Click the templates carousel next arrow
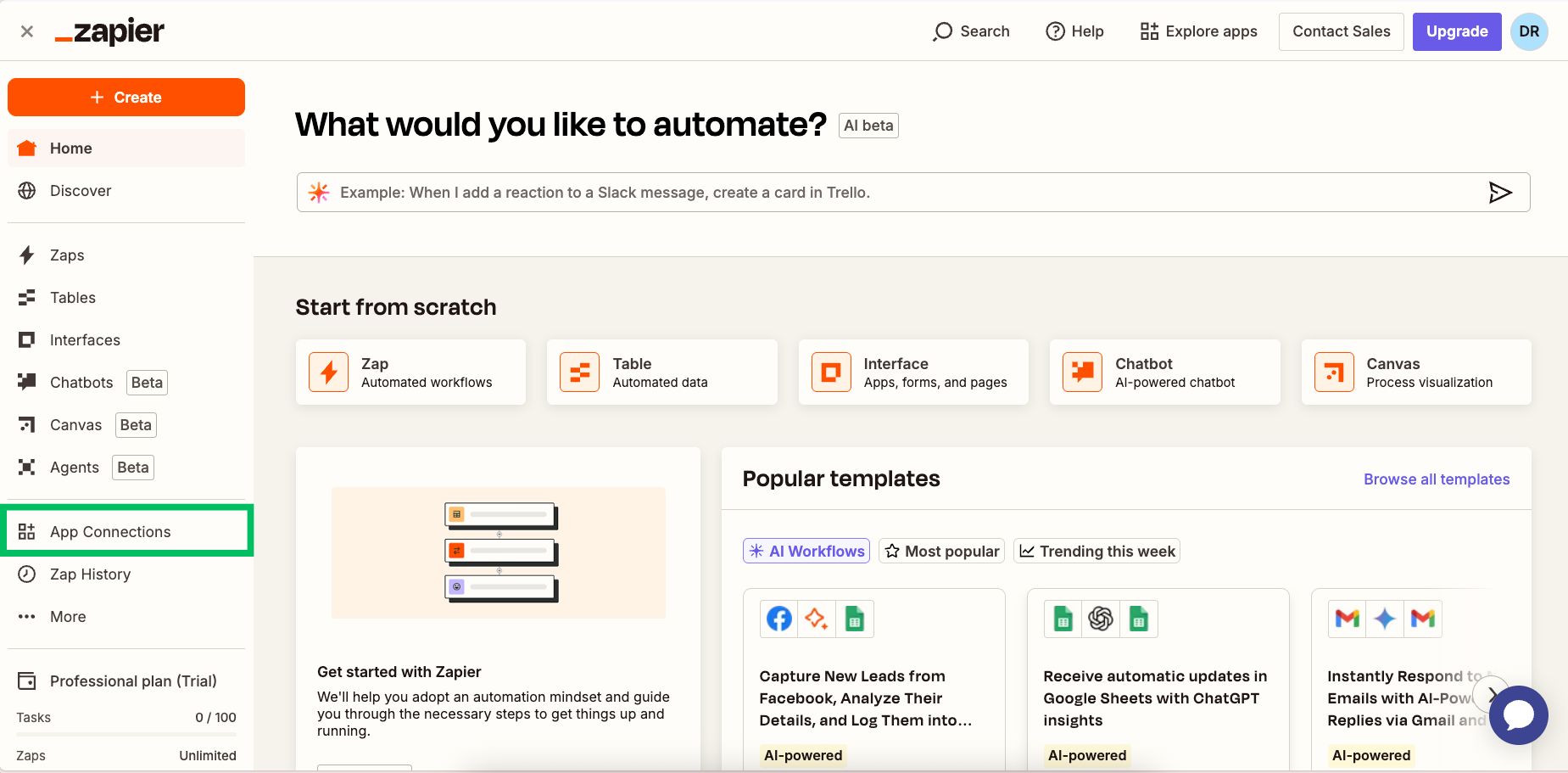1568x773 pixels. coord(1492,694)
